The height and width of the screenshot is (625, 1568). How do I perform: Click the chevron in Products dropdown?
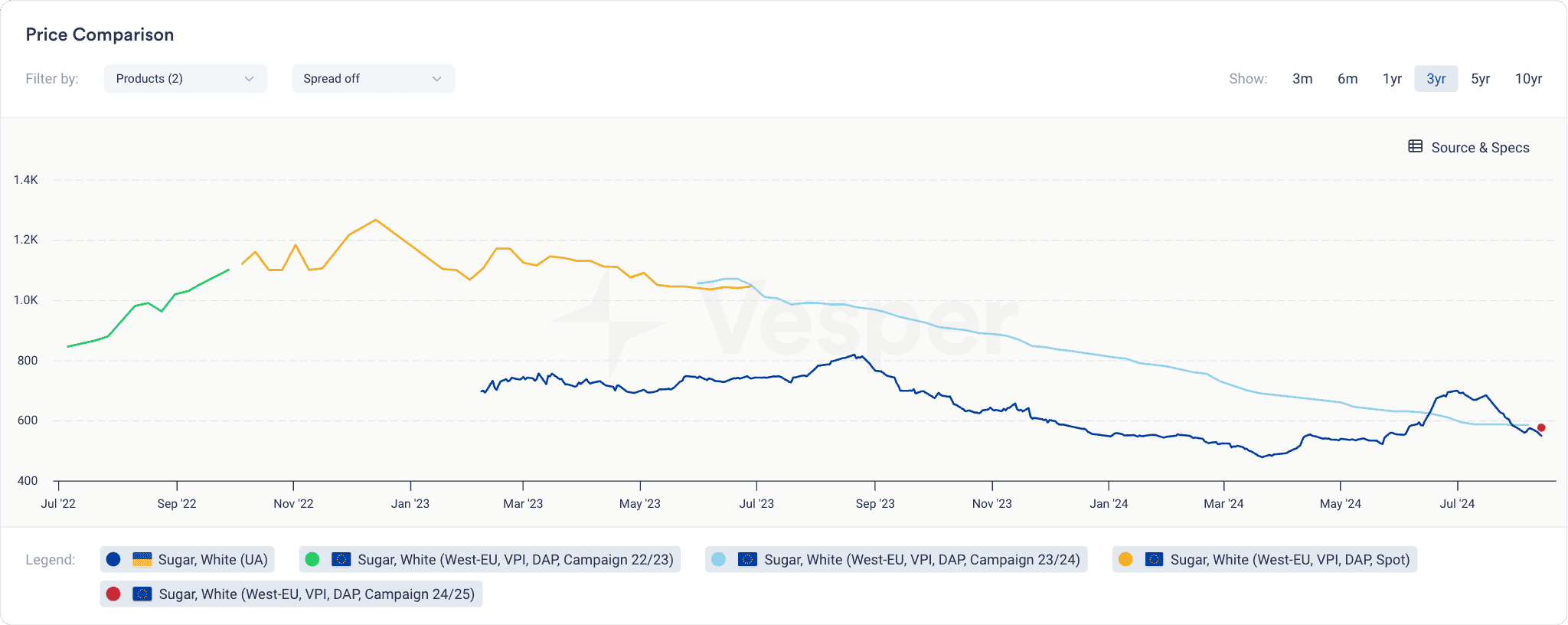pos(249,79)
